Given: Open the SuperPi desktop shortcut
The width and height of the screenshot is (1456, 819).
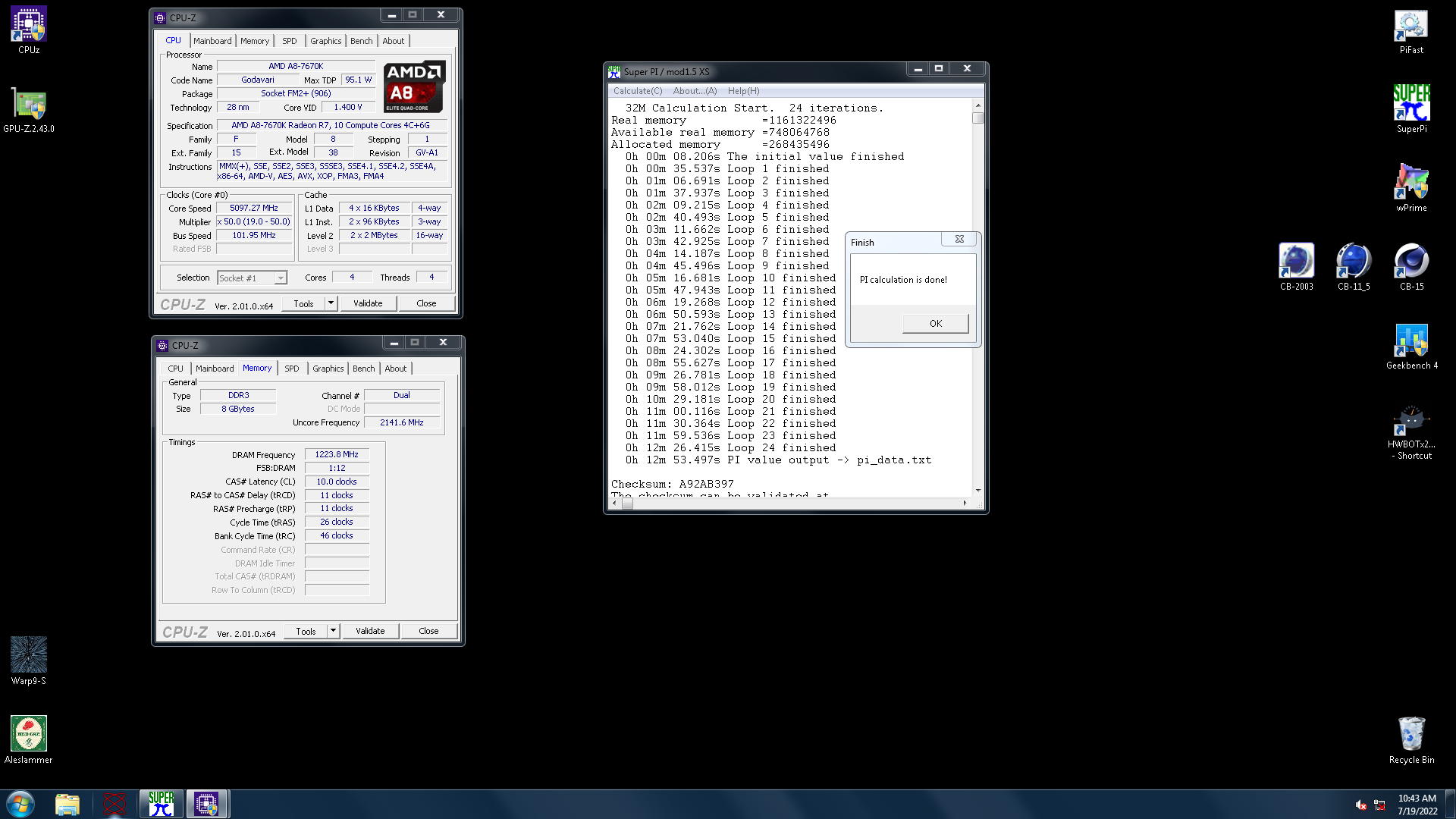Looking at the screenshot, I should click(x=1411, y=109).
